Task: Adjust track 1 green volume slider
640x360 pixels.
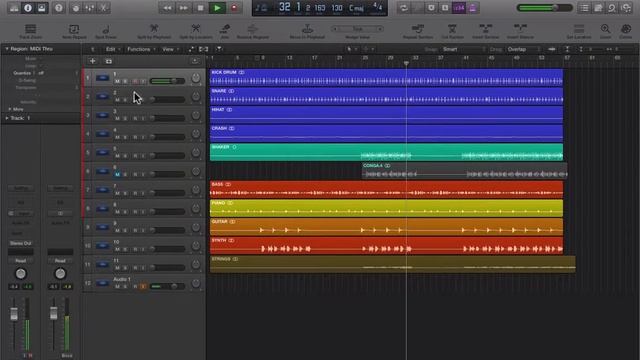Action: (x=167, y=81)
